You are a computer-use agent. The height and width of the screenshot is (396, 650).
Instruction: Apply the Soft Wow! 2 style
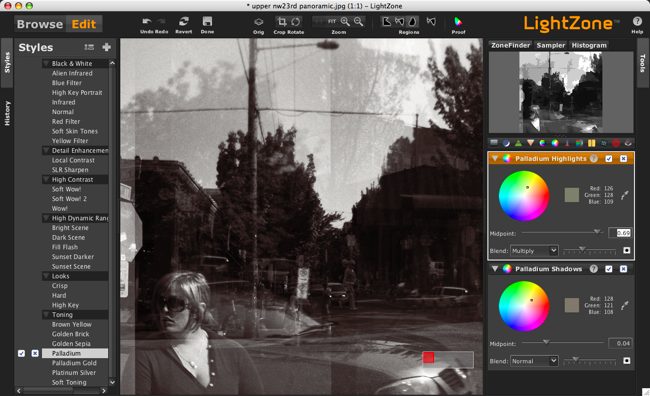click(69, 199)
